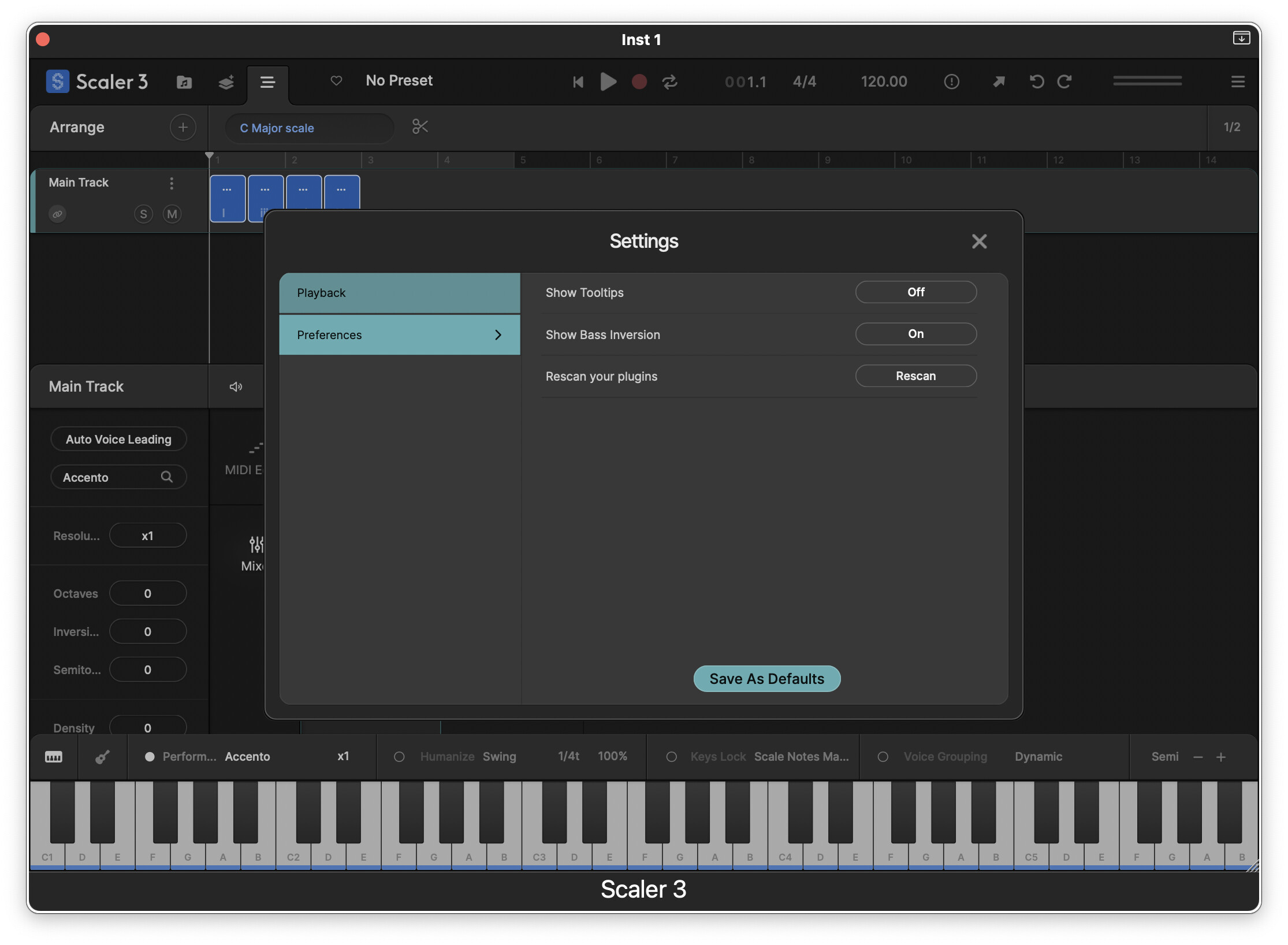Toggle Show Tooltips Off button
The height and width of the screenshot is (945, 1288).
(x=915, y=292)
